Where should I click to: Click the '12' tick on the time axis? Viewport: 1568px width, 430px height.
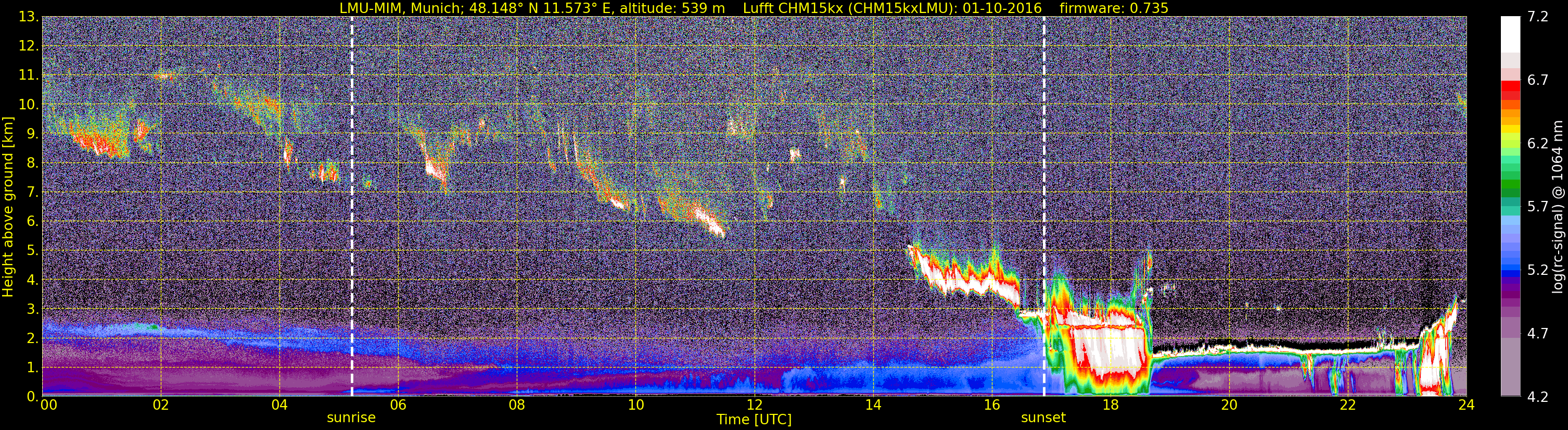tap(754, 406)
